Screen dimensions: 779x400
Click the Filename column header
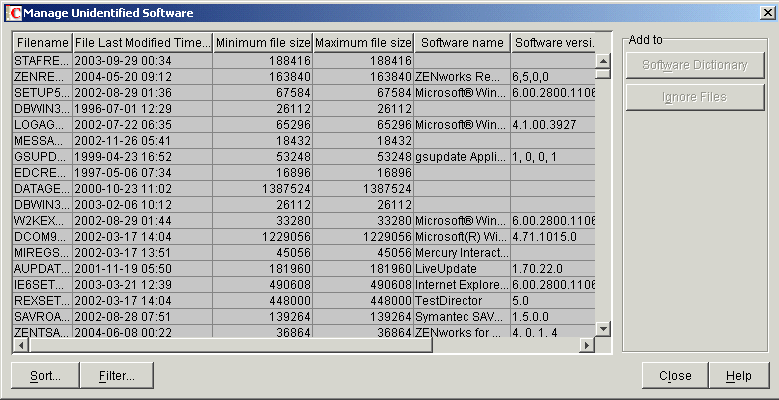click(43, 43)
